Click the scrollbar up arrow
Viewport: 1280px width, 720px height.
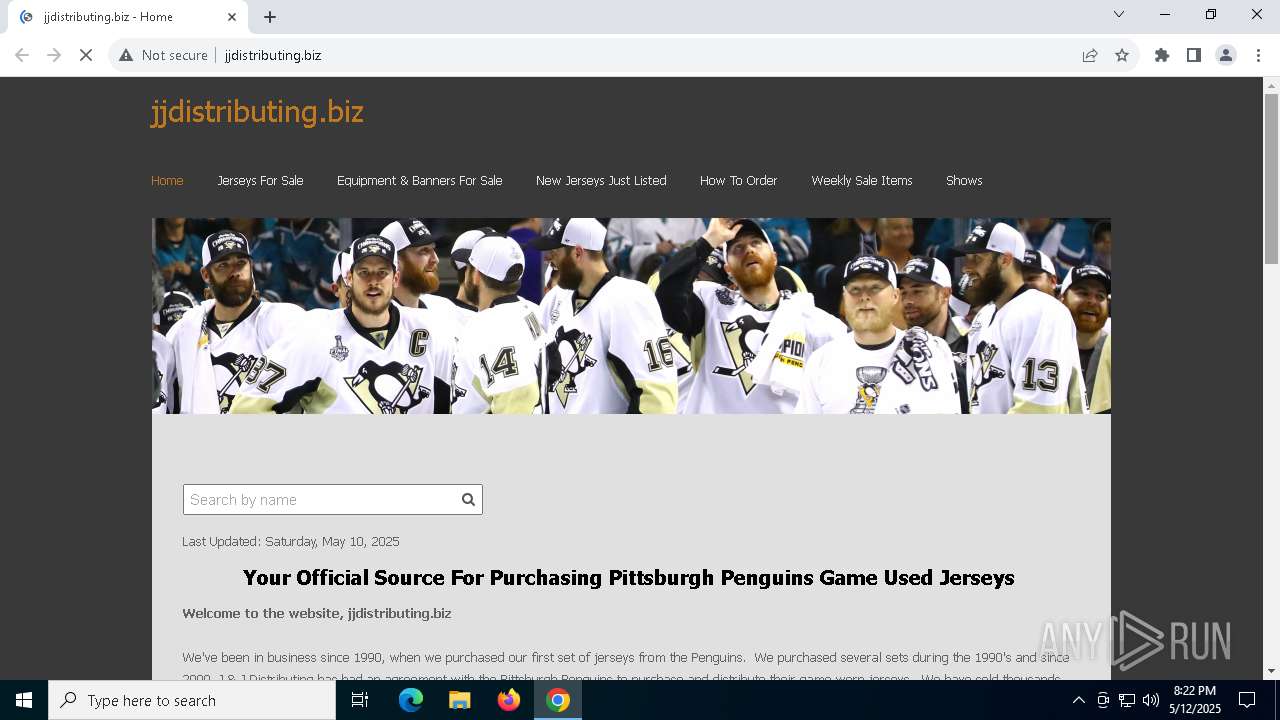[1271, 85]
